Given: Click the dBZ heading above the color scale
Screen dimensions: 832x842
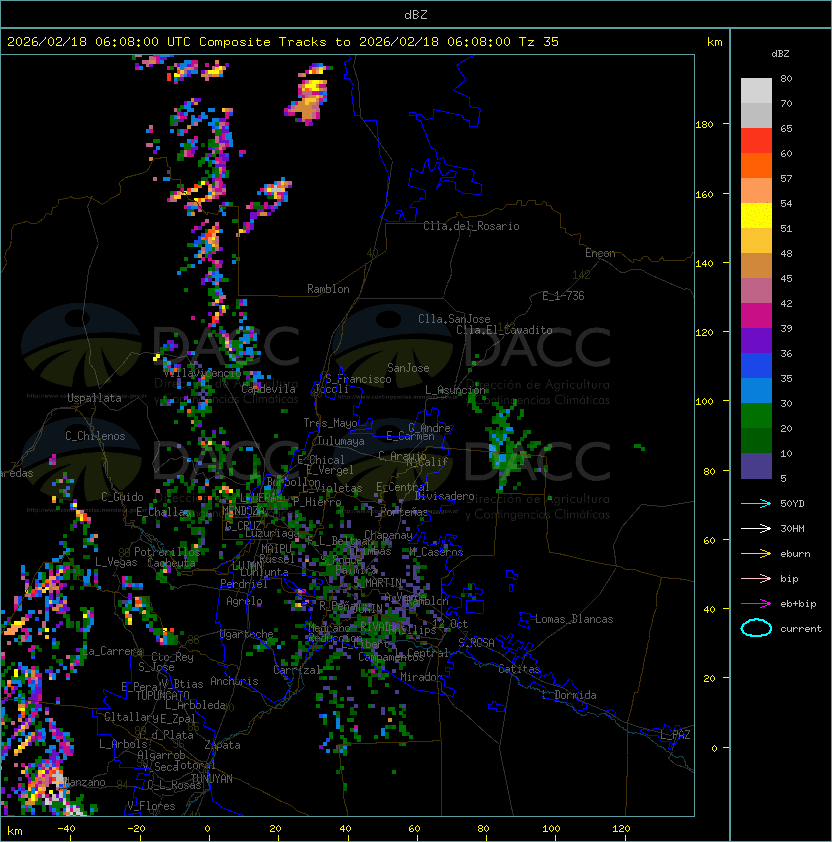Looking at the screenshot, I should point(780,53).
